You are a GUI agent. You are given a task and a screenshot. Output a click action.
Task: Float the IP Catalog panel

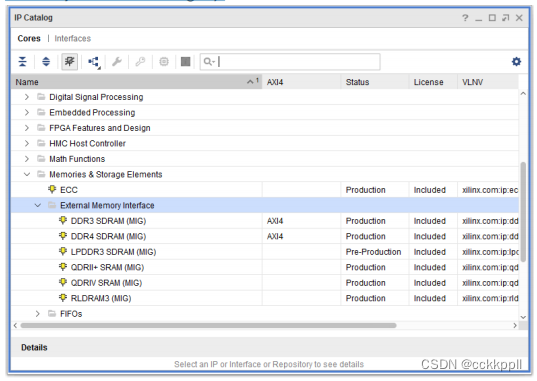(505, 18)
